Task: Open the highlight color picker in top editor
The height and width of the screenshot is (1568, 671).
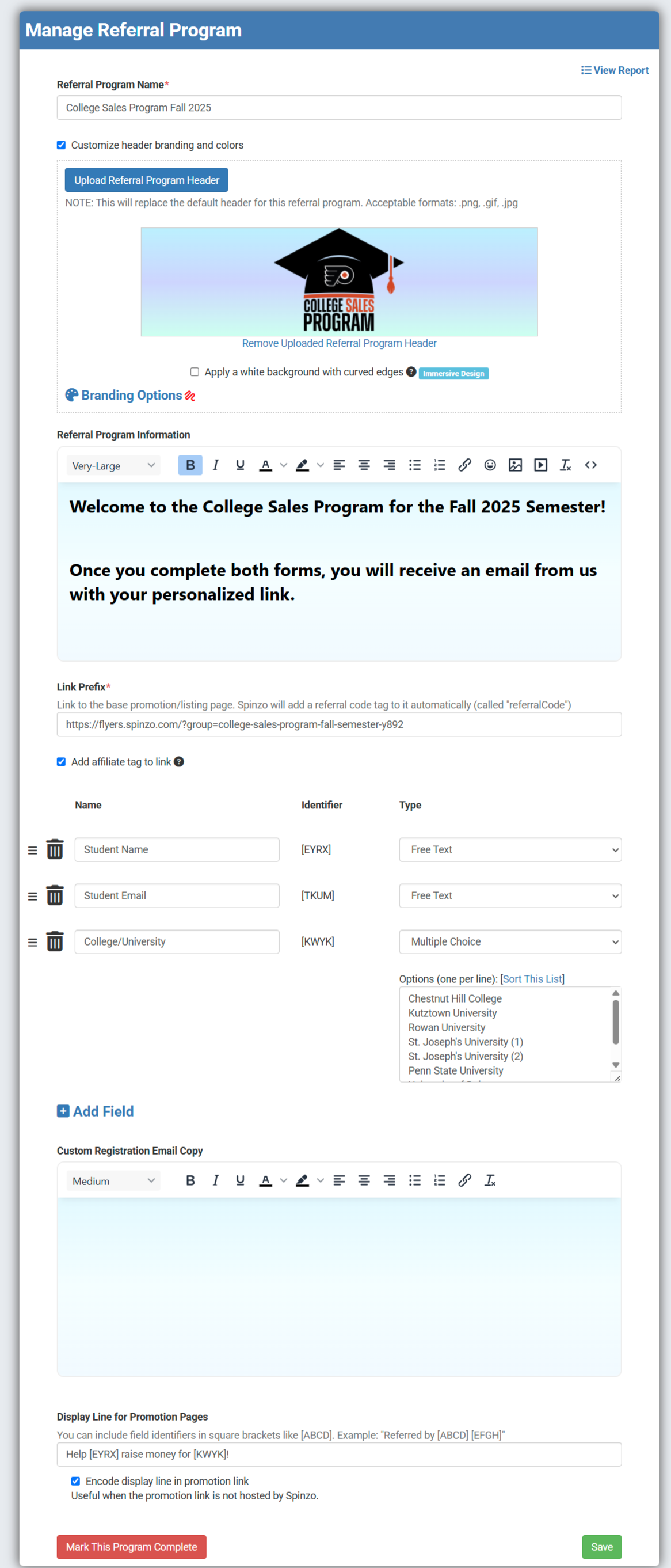Action: click(x=320, y=466)
